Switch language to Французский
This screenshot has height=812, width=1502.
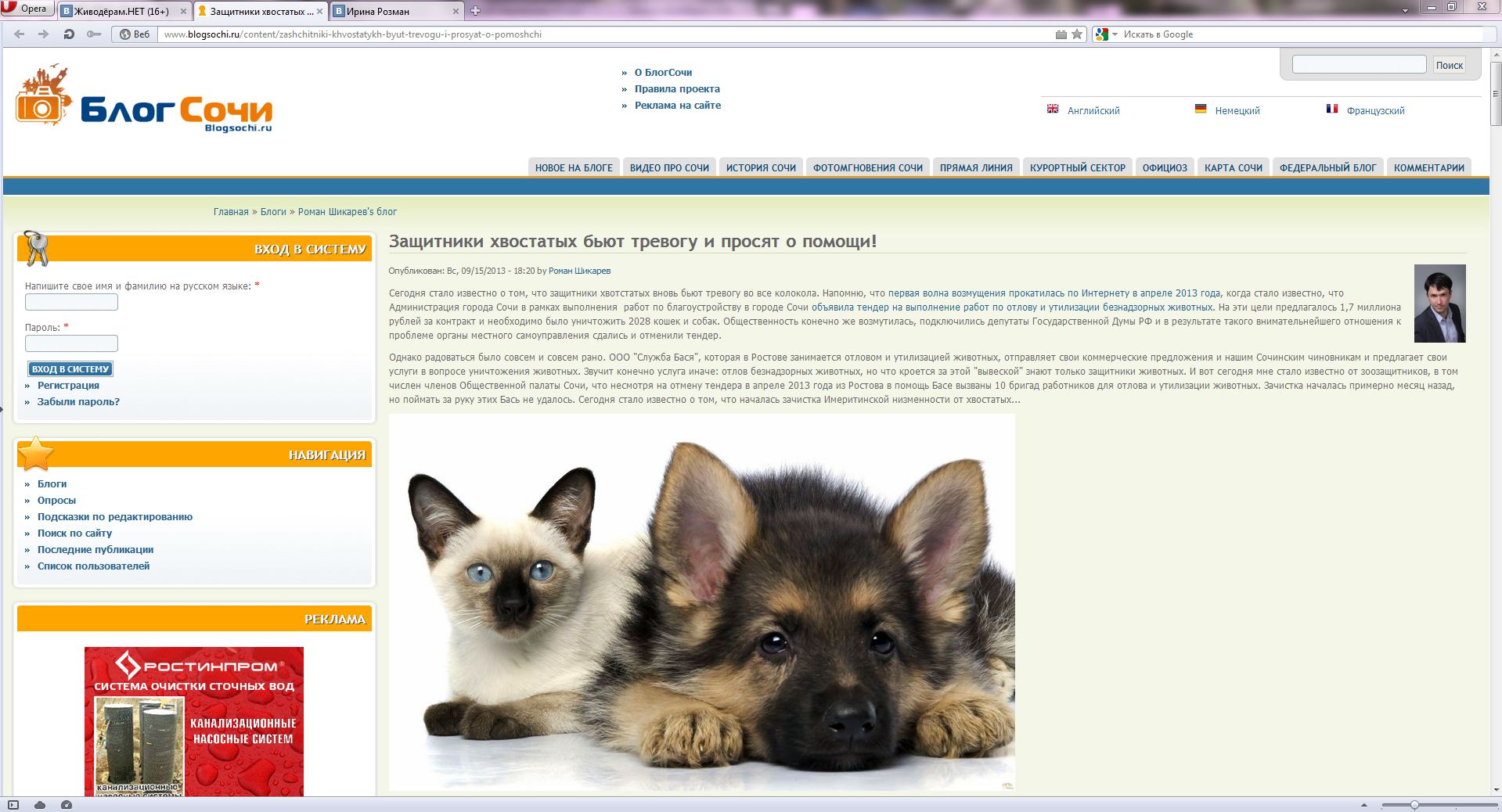pyautogui.click(x=1375, y=110)
